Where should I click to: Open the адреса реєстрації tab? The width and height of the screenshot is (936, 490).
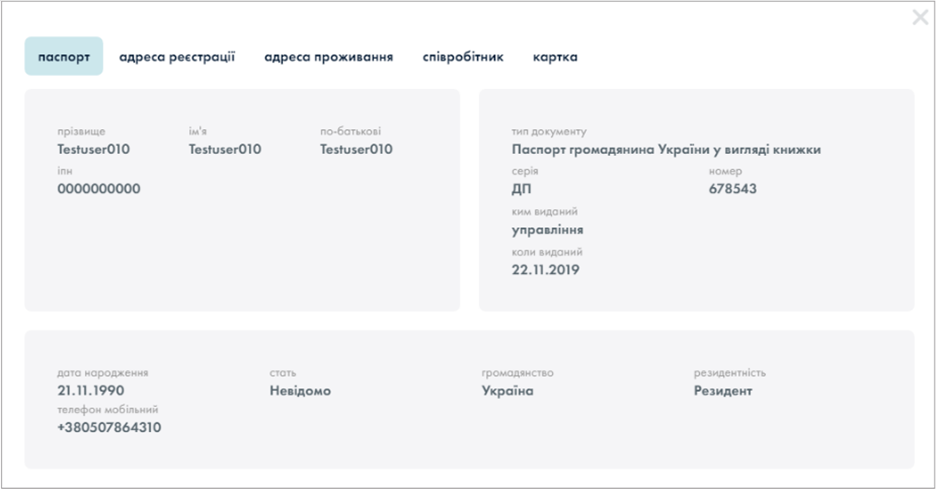(x=177, y=57)
